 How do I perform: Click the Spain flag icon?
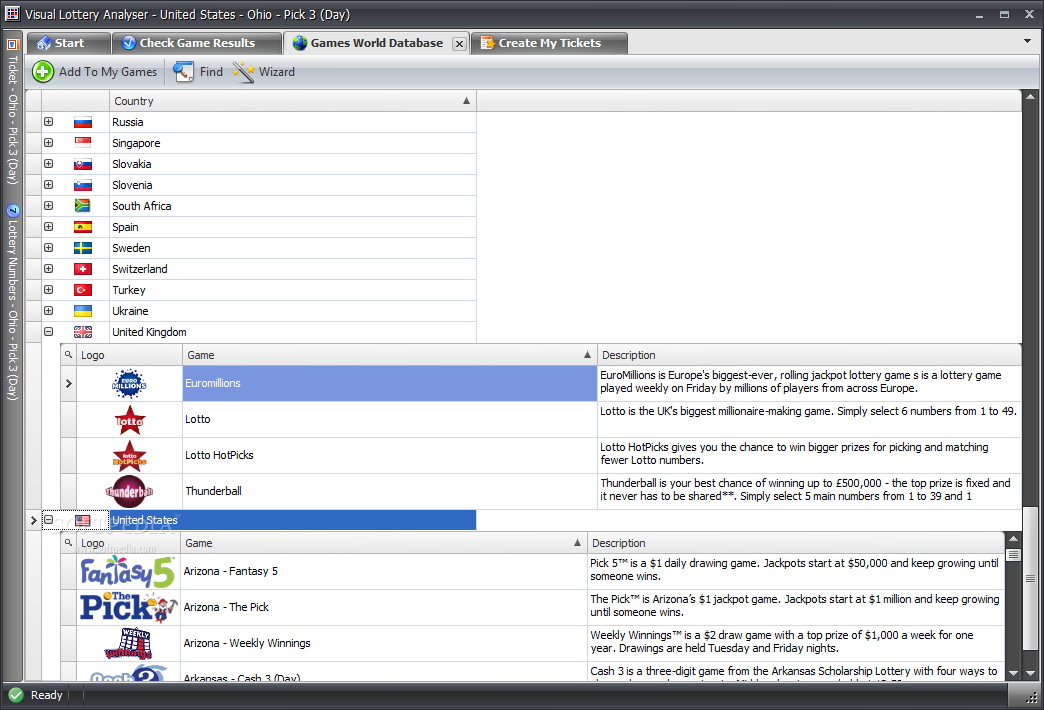83,227
